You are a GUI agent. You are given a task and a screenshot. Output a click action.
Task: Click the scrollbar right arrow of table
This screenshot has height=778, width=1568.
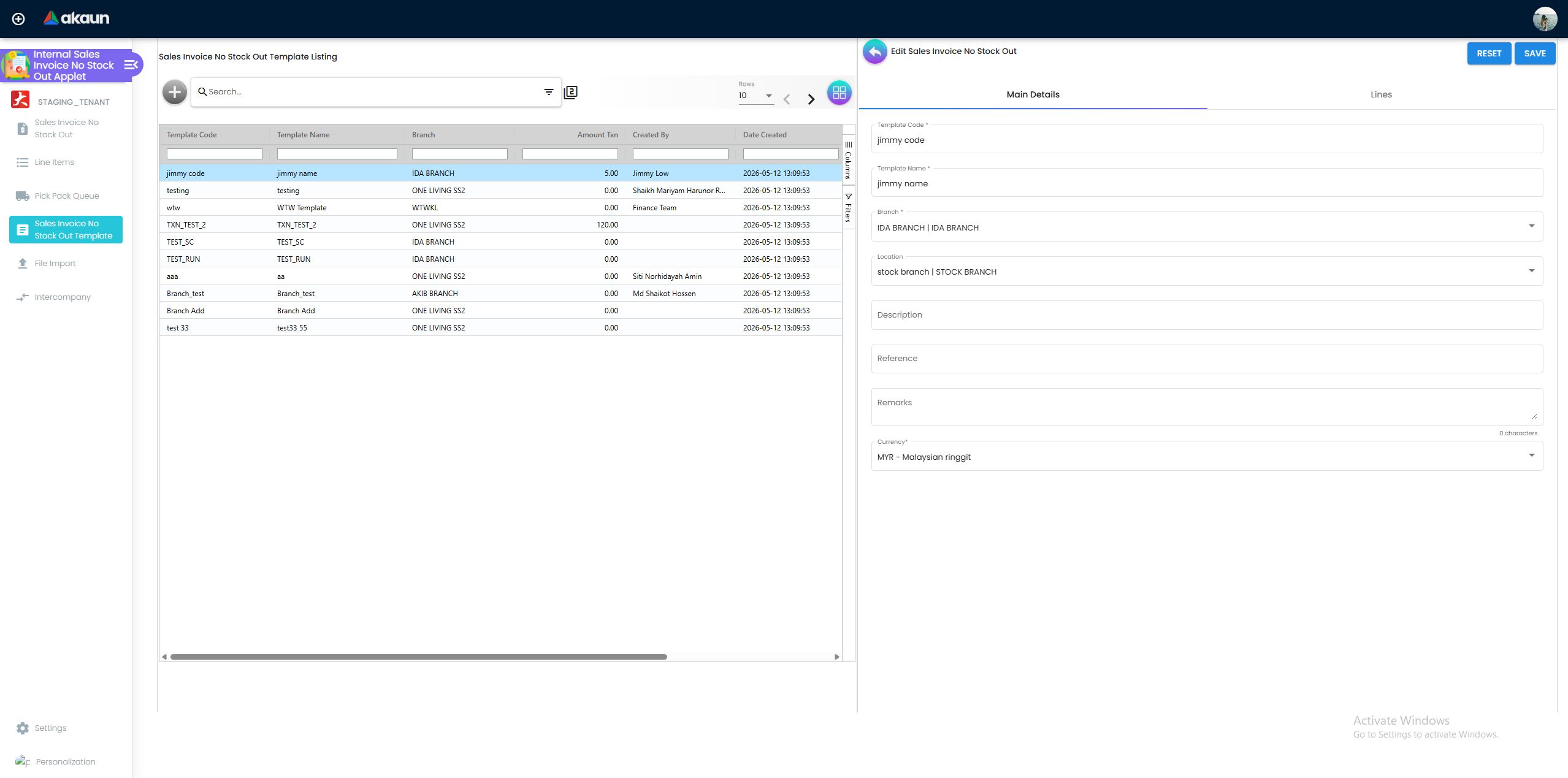click(x=836, y=657)
